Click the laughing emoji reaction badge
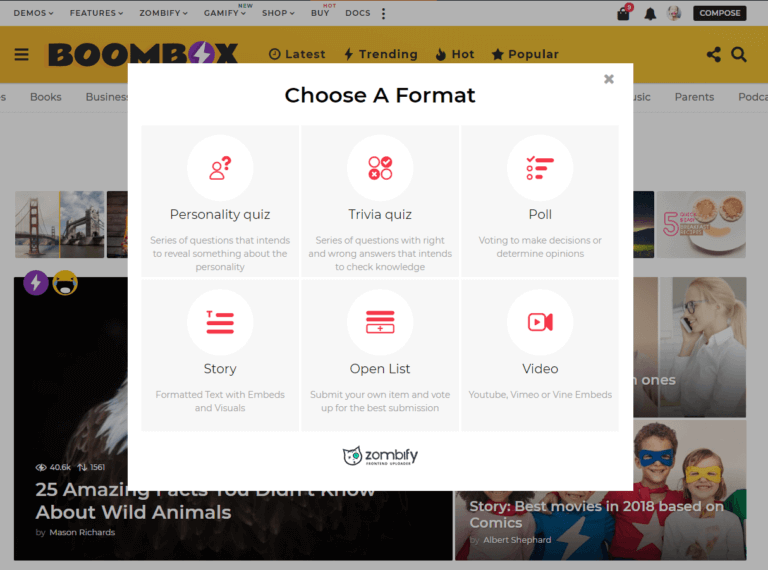Viewport: 768px width, 570px height. (x=65, y=283)
